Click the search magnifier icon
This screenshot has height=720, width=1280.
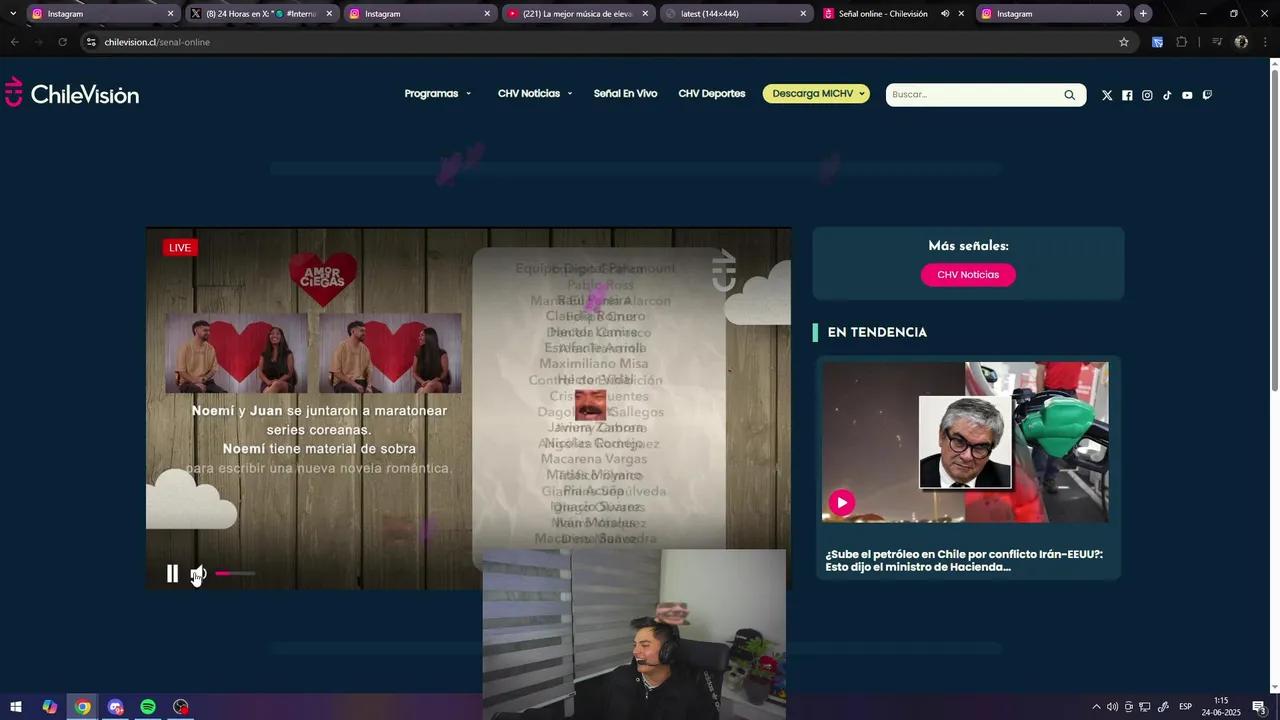[x=1069, y=95]
